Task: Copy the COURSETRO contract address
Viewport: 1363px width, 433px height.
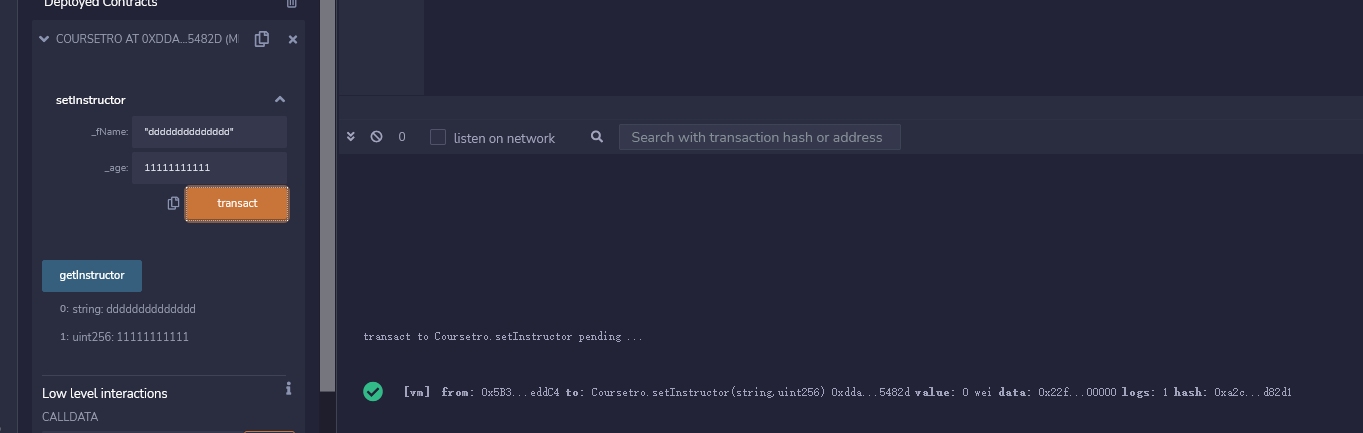Action: point(262,39)
